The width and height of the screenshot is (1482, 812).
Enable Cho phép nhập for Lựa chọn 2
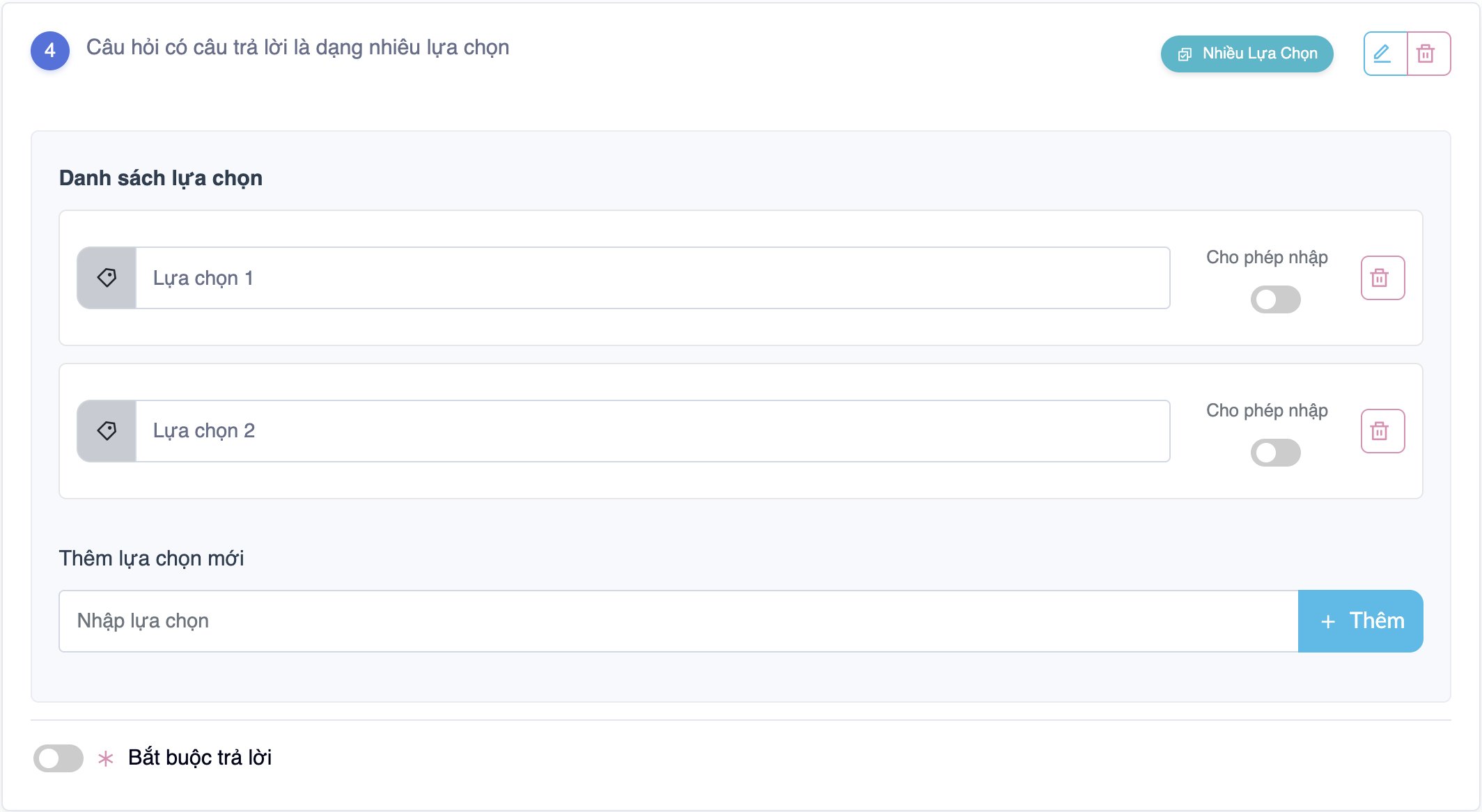tap(1275, 453)
